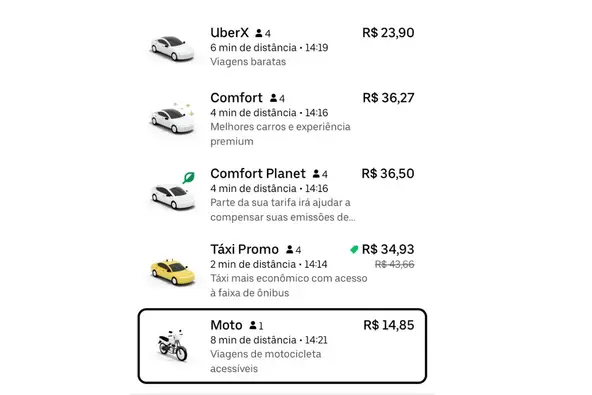The width and height of the screenshot is (592, 395).
Task: Choose the Comfort ride title
Action: pos(236,98)
